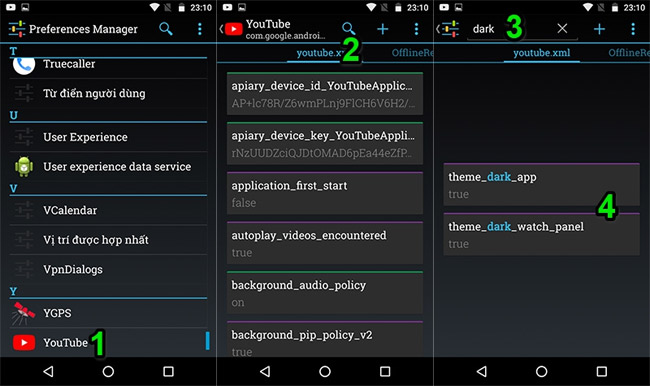
Task: Select VCalendar in app list
Action: pyautogui.click(x=108, y=211)
